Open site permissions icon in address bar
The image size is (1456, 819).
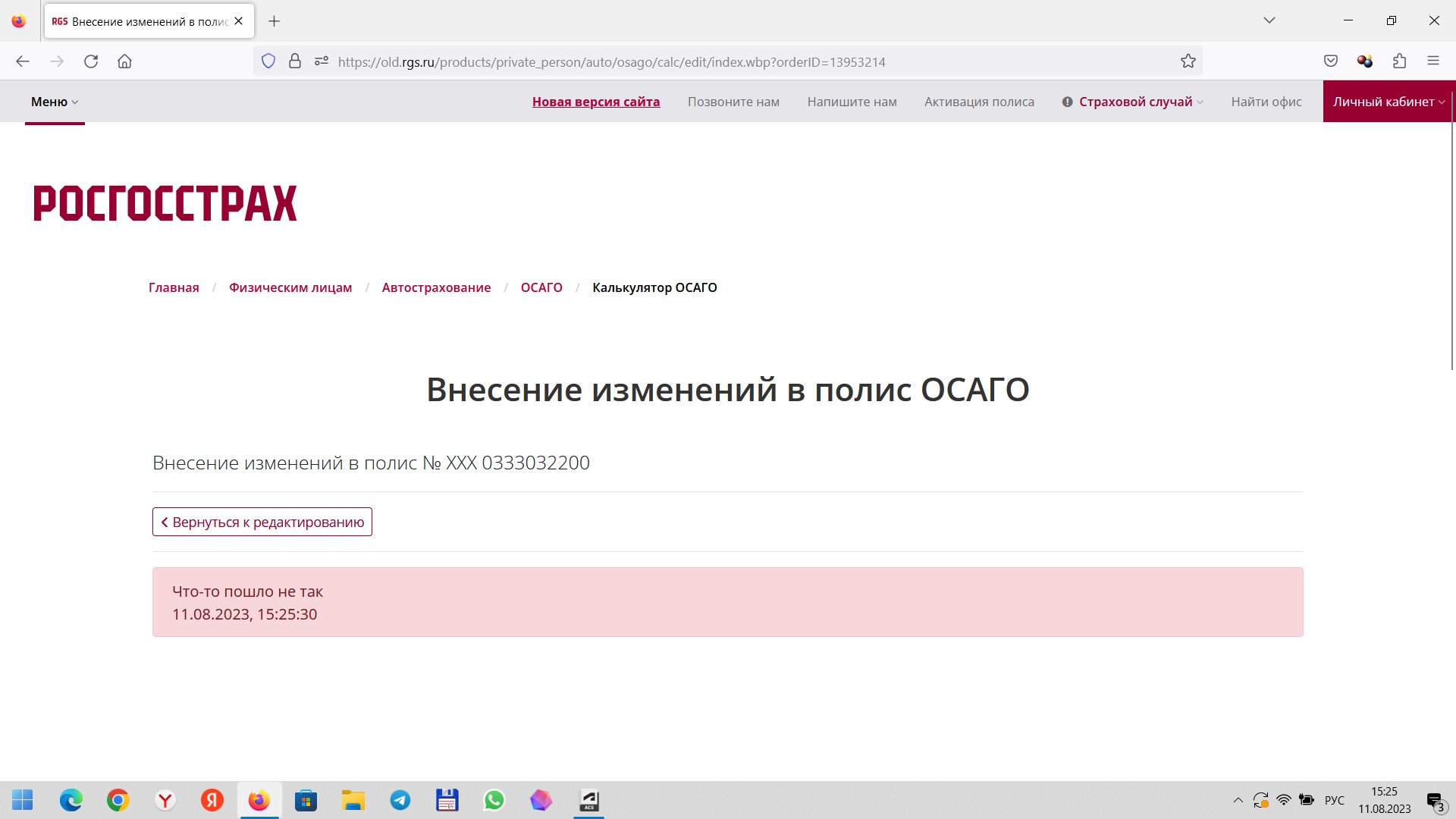(x=322, y=61)
